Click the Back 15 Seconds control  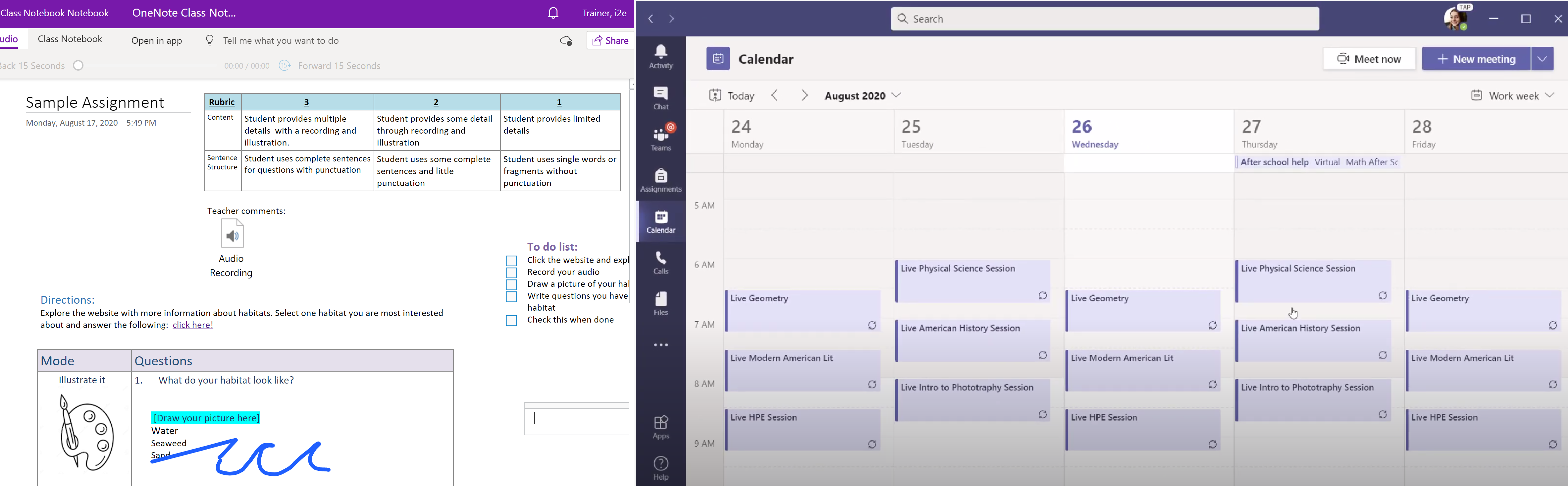pos(32,65)
